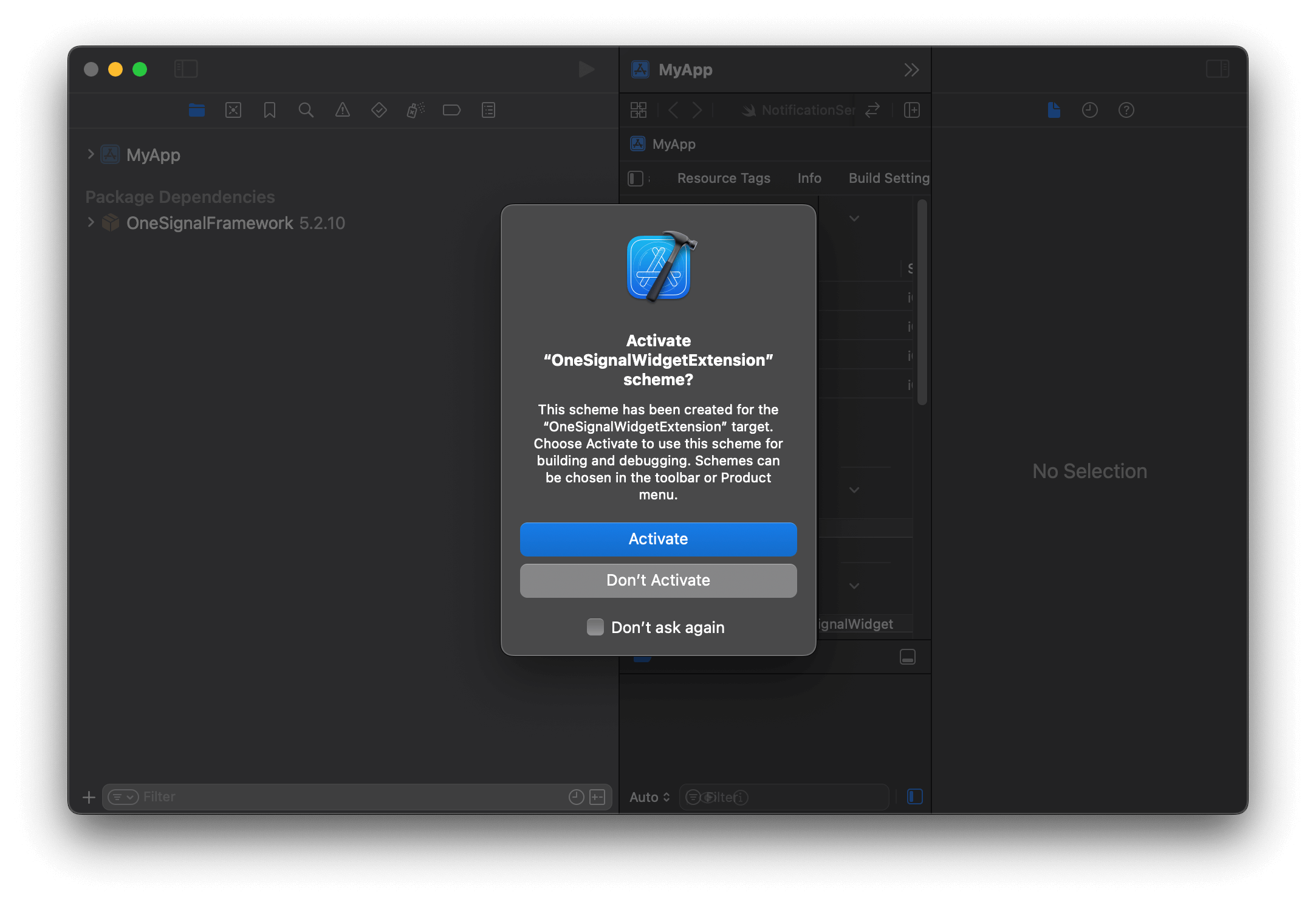1316x904 pixels.
Task: Toggle source control status filter icon
Action: 598,797
